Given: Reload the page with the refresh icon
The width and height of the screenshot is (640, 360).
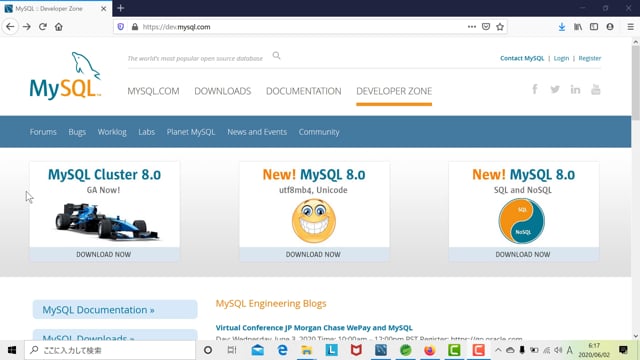Looking at the screenshot, I should tap(42, 27).
